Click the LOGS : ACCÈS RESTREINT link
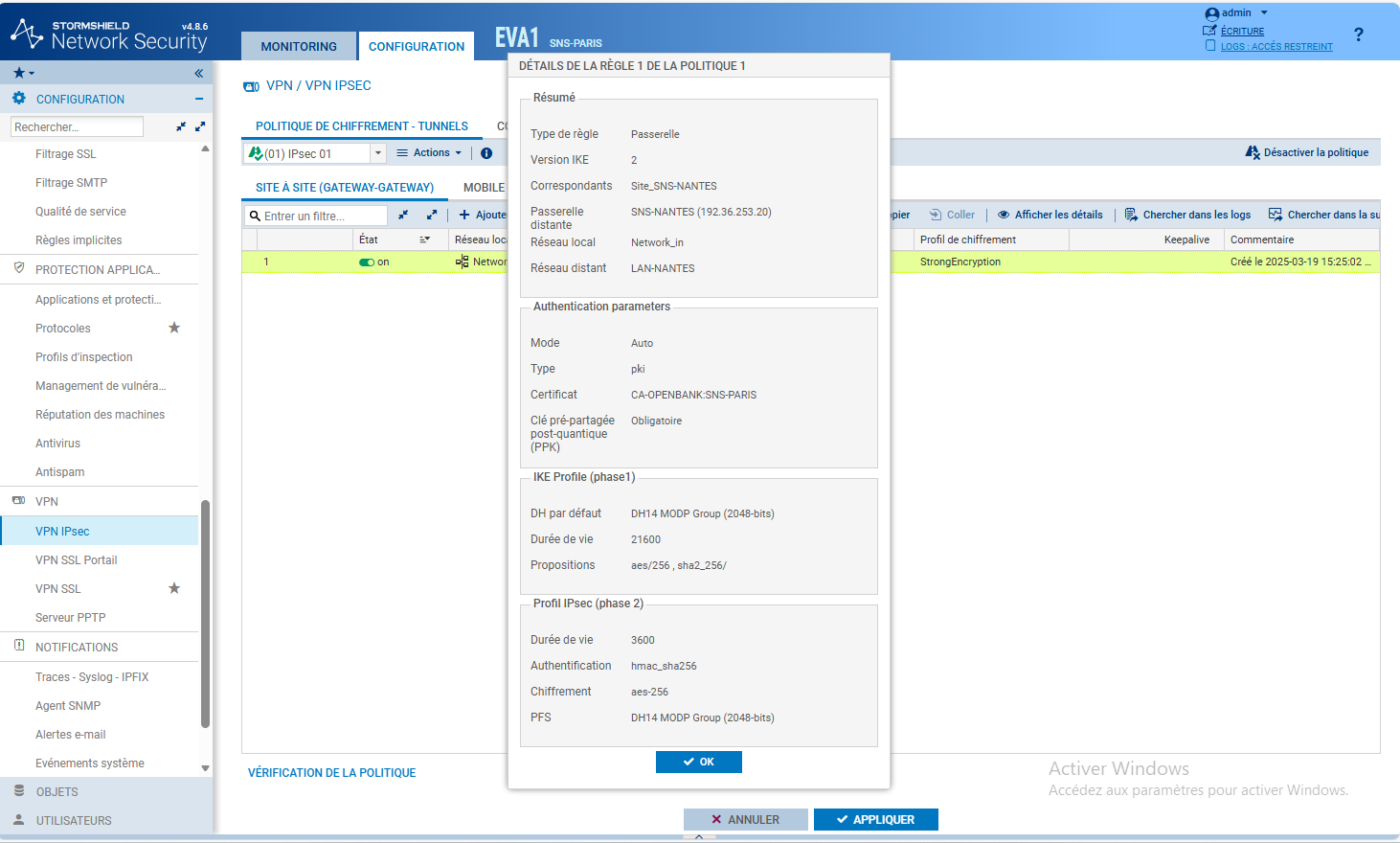Screen dimensions: 1400x843 (x=1276, y=47)
